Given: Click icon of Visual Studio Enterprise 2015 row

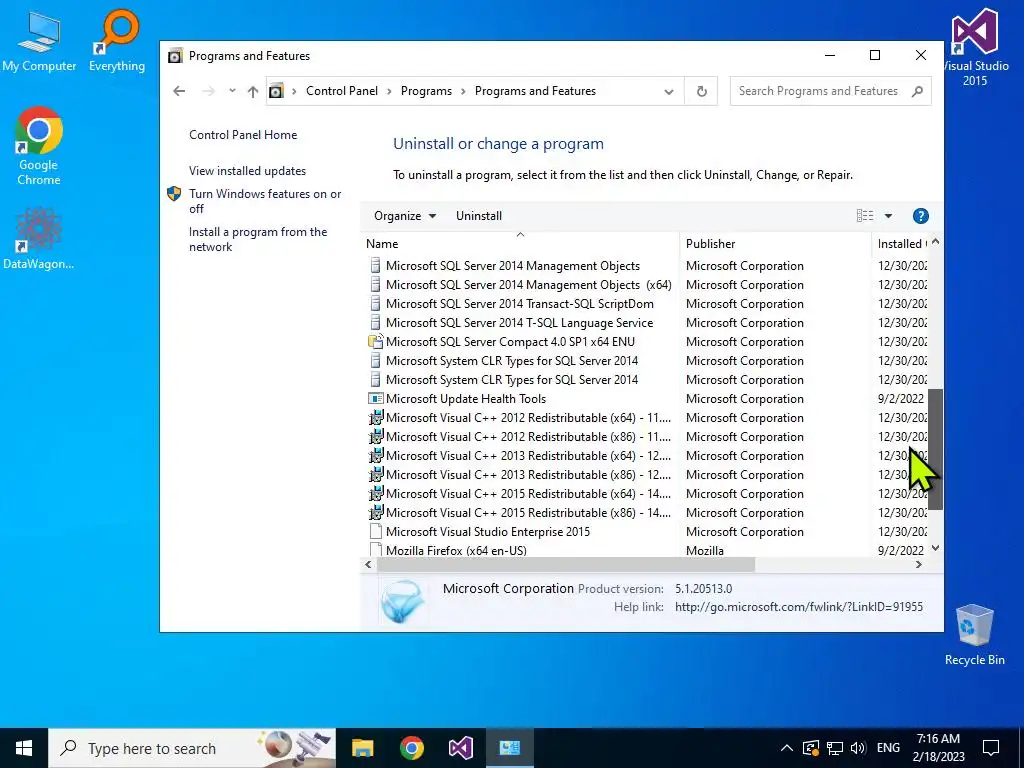Looking at the screenshot, I should click(x=376, y=532).
